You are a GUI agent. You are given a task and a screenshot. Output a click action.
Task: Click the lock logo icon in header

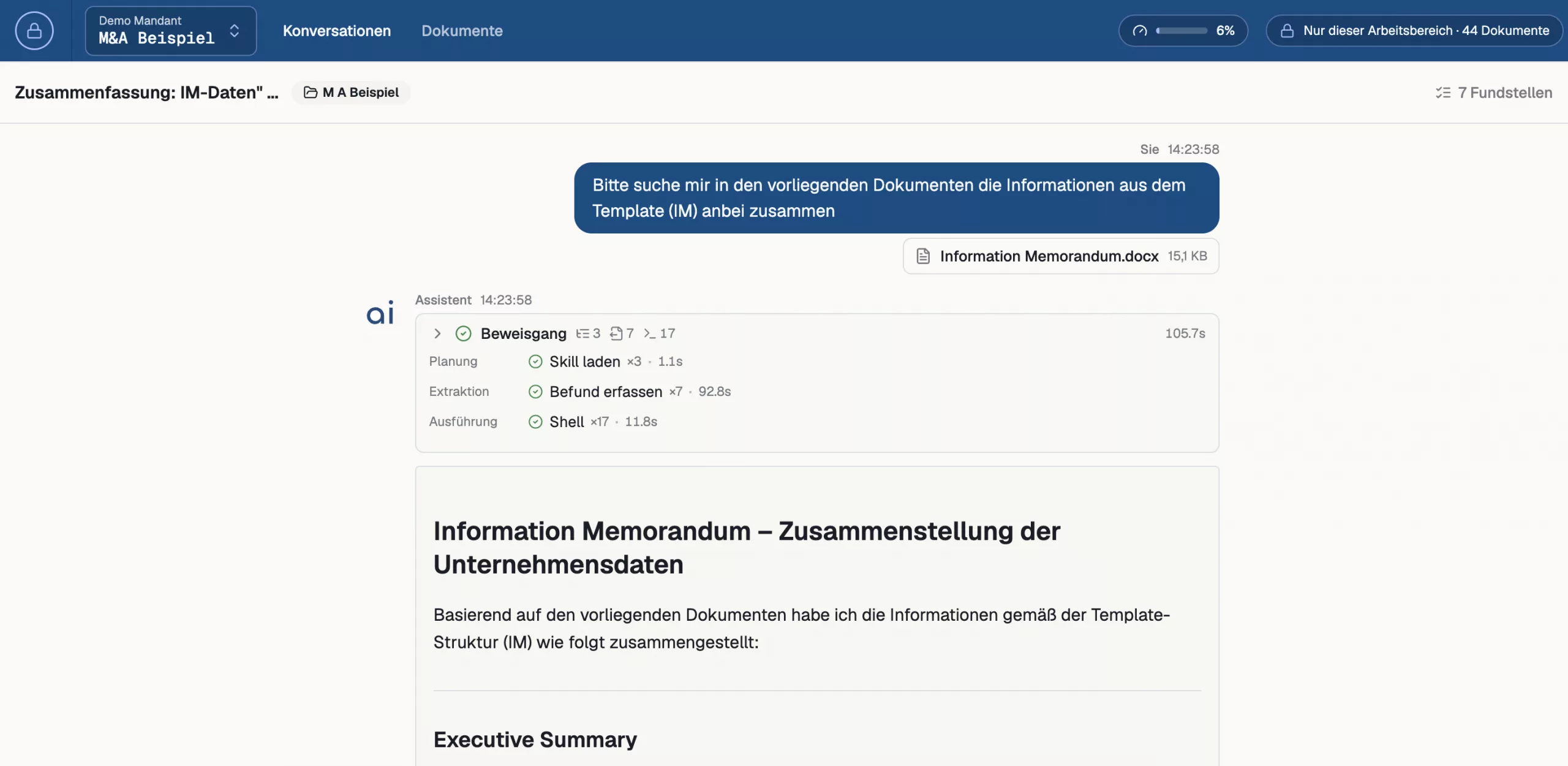click(34, 31)
